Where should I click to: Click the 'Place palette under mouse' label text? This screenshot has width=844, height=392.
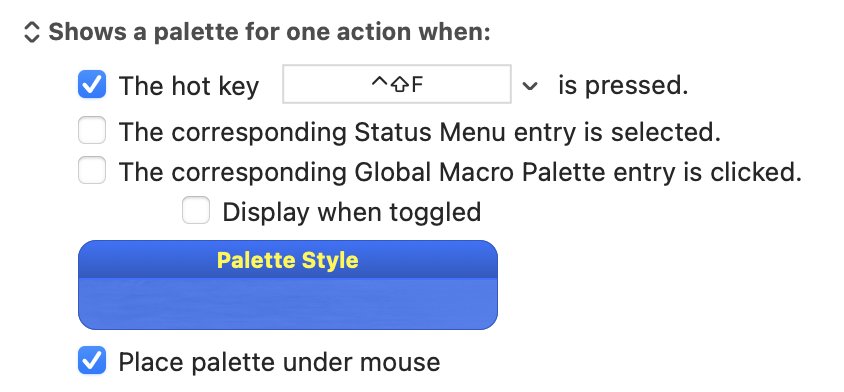279,362
